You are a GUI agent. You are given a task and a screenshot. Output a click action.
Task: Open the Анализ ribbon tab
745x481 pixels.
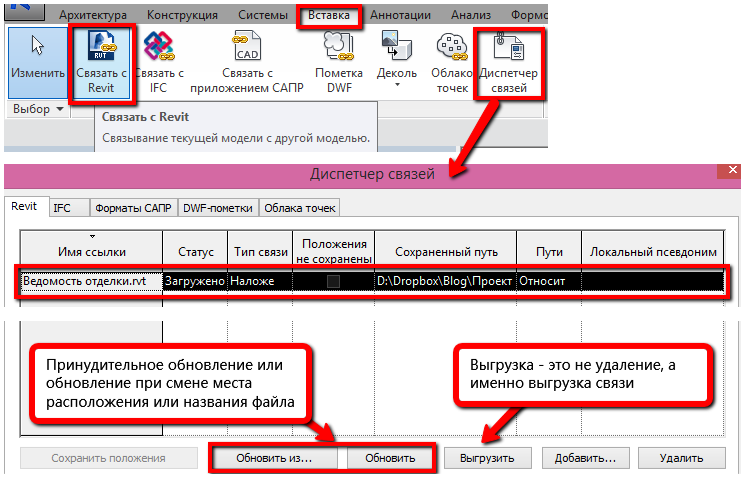pyautogui.click(x=470, y=15)
